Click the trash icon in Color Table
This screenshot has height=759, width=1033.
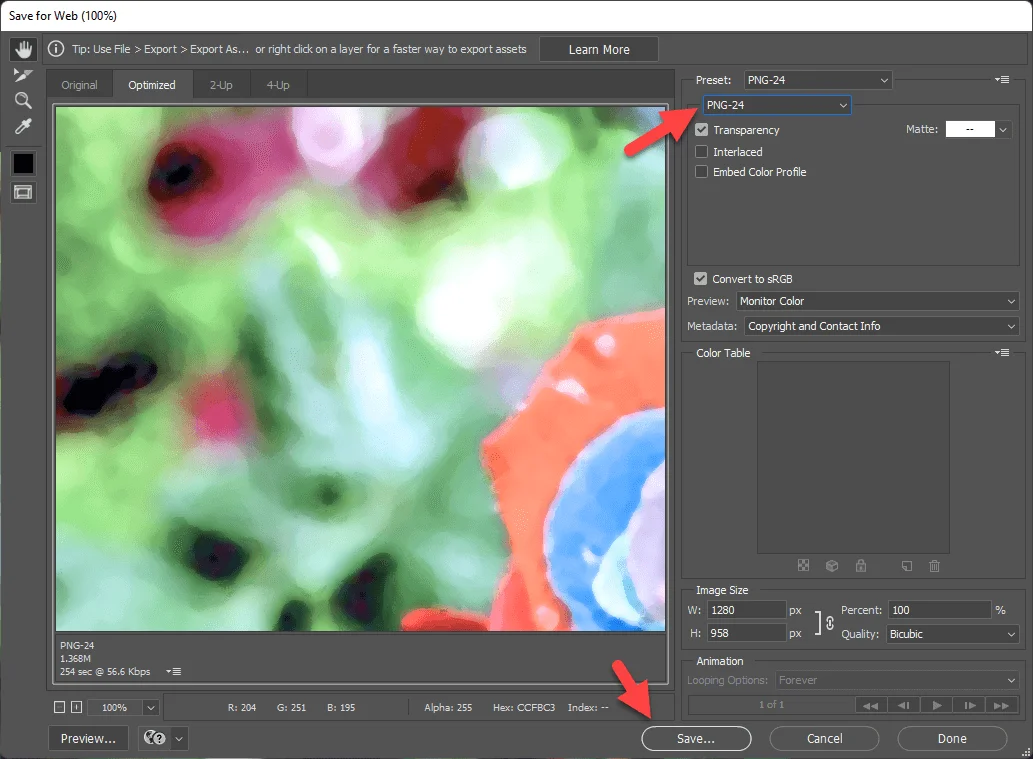(x=934, y=565)
